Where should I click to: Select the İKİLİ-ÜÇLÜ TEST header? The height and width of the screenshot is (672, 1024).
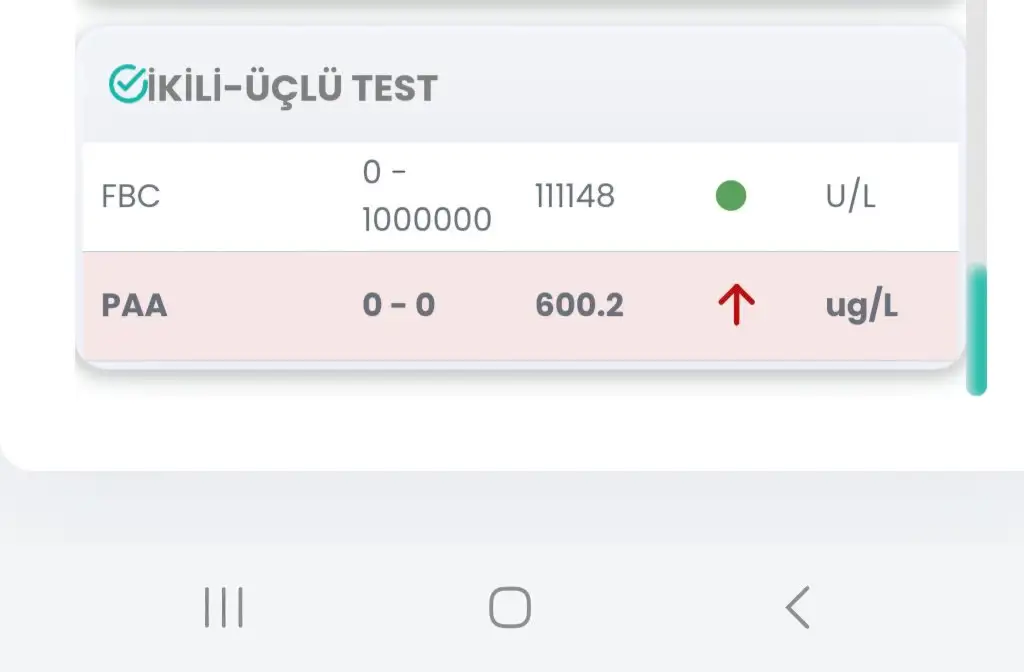[x=292, y=88]
